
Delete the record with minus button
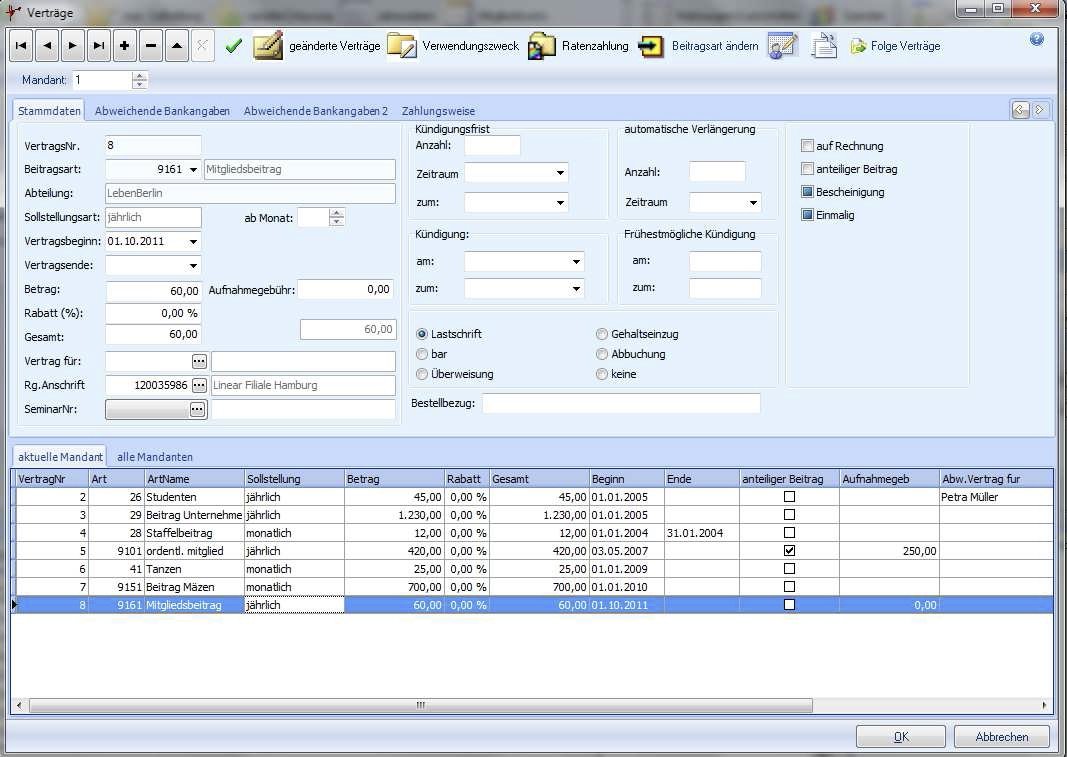tap(151, 46)
